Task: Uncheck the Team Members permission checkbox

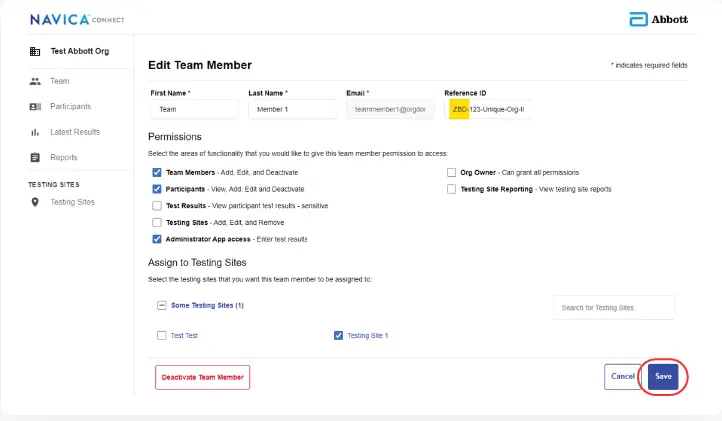Action: 157,172
